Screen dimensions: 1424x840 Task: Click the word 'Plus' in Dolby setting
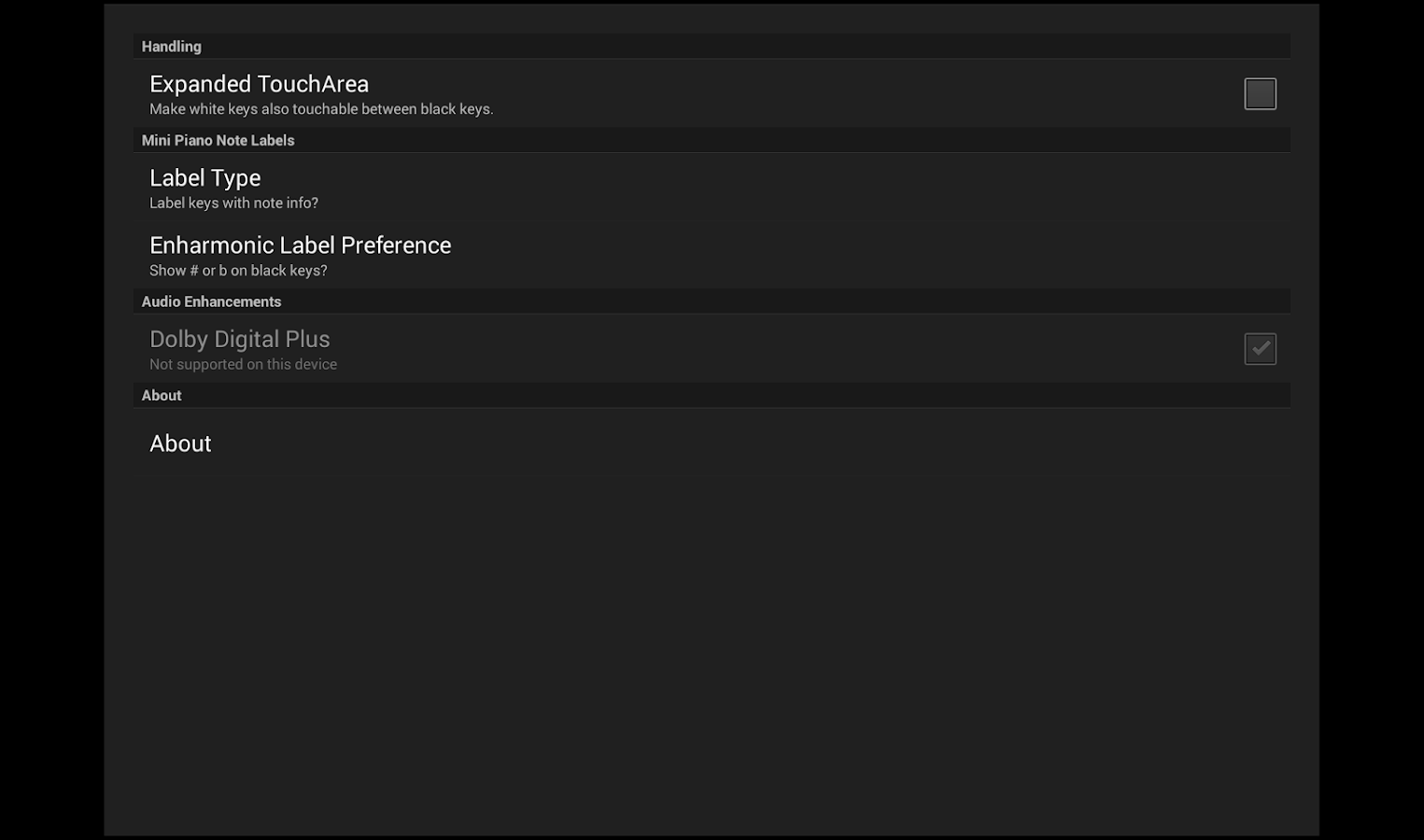tap(307, 339)
